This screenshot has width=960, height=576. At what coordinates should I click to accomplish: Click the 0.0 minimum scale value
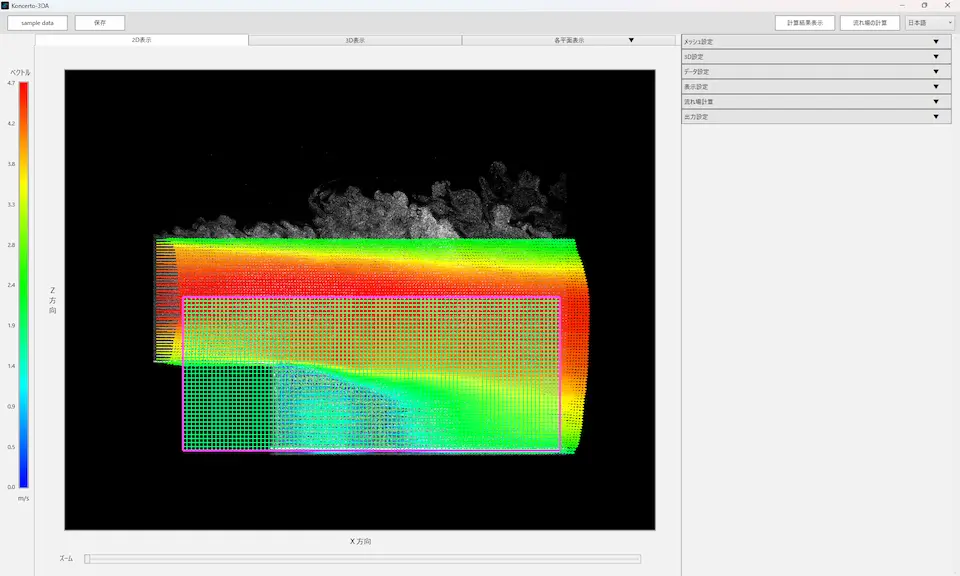click(x=11, y=487)
